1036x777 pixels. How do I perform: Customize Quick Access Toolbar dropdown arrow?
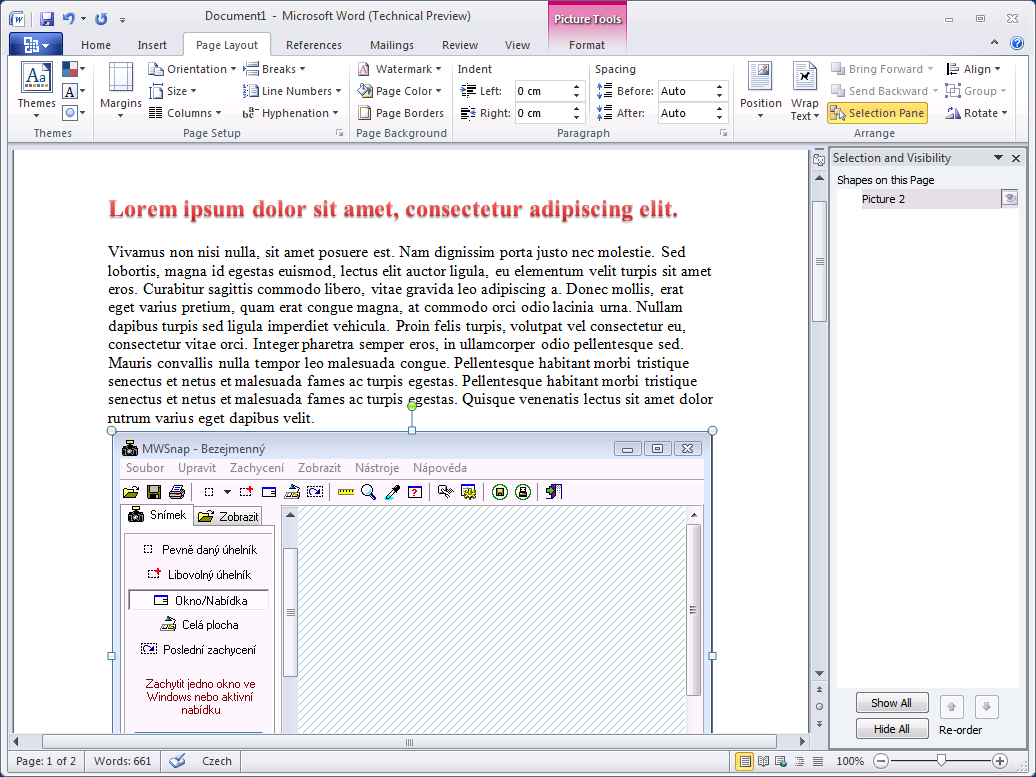pyautogui.click(x=122, y=20)
